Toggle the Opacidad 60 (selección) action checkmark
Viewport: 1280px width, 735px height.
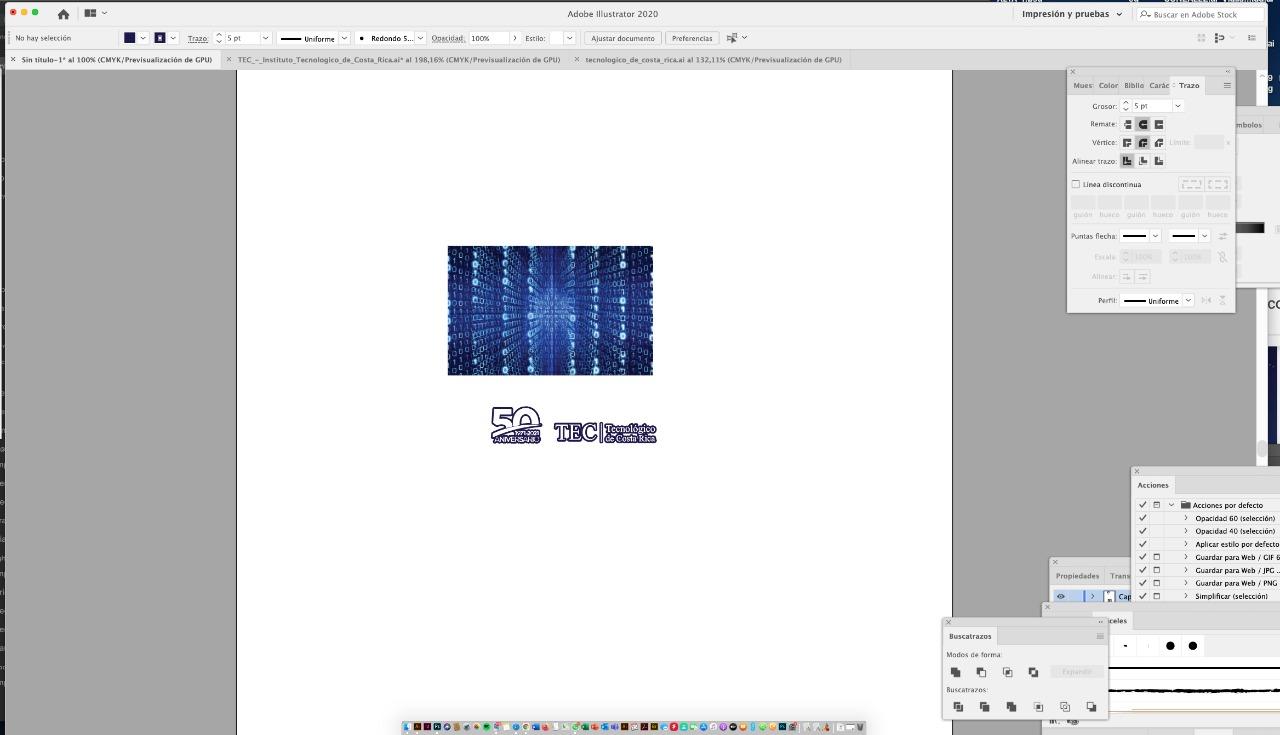(1143, 518)
